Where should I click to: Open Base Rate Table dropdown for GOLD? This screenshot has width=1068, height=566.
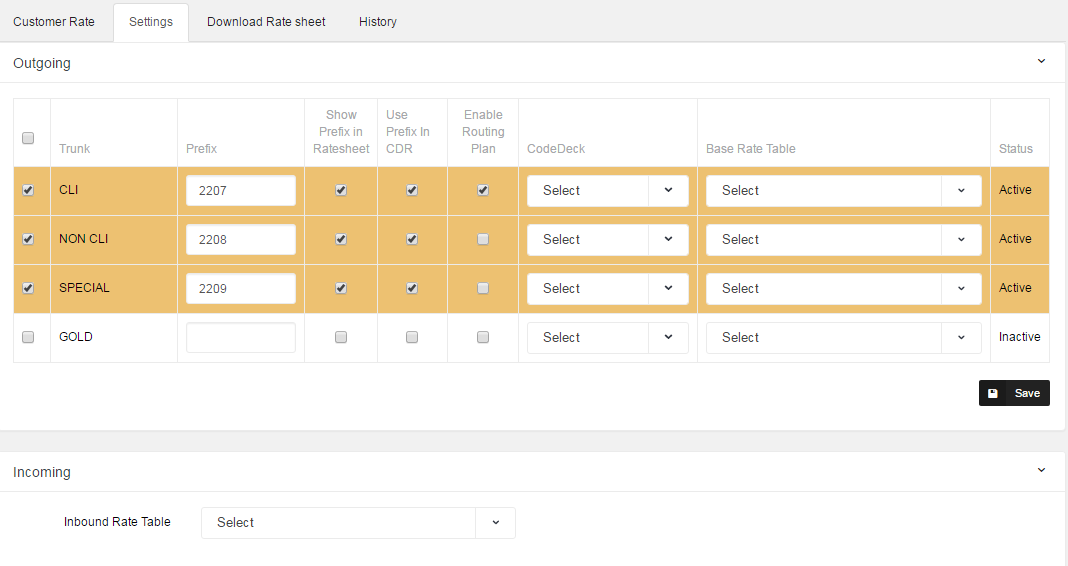point(843,337)
